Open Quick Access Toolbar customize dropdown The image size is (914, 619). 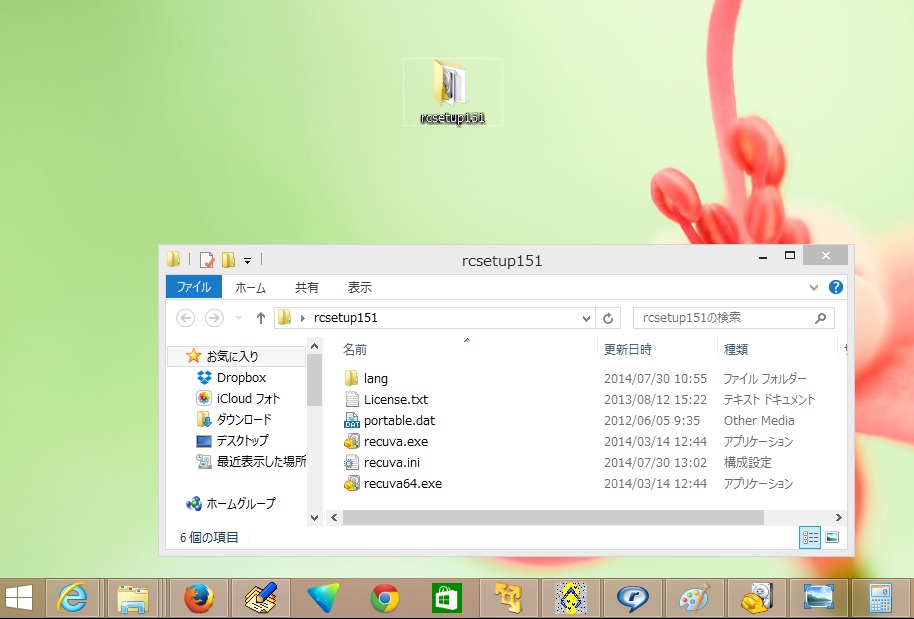248,260
